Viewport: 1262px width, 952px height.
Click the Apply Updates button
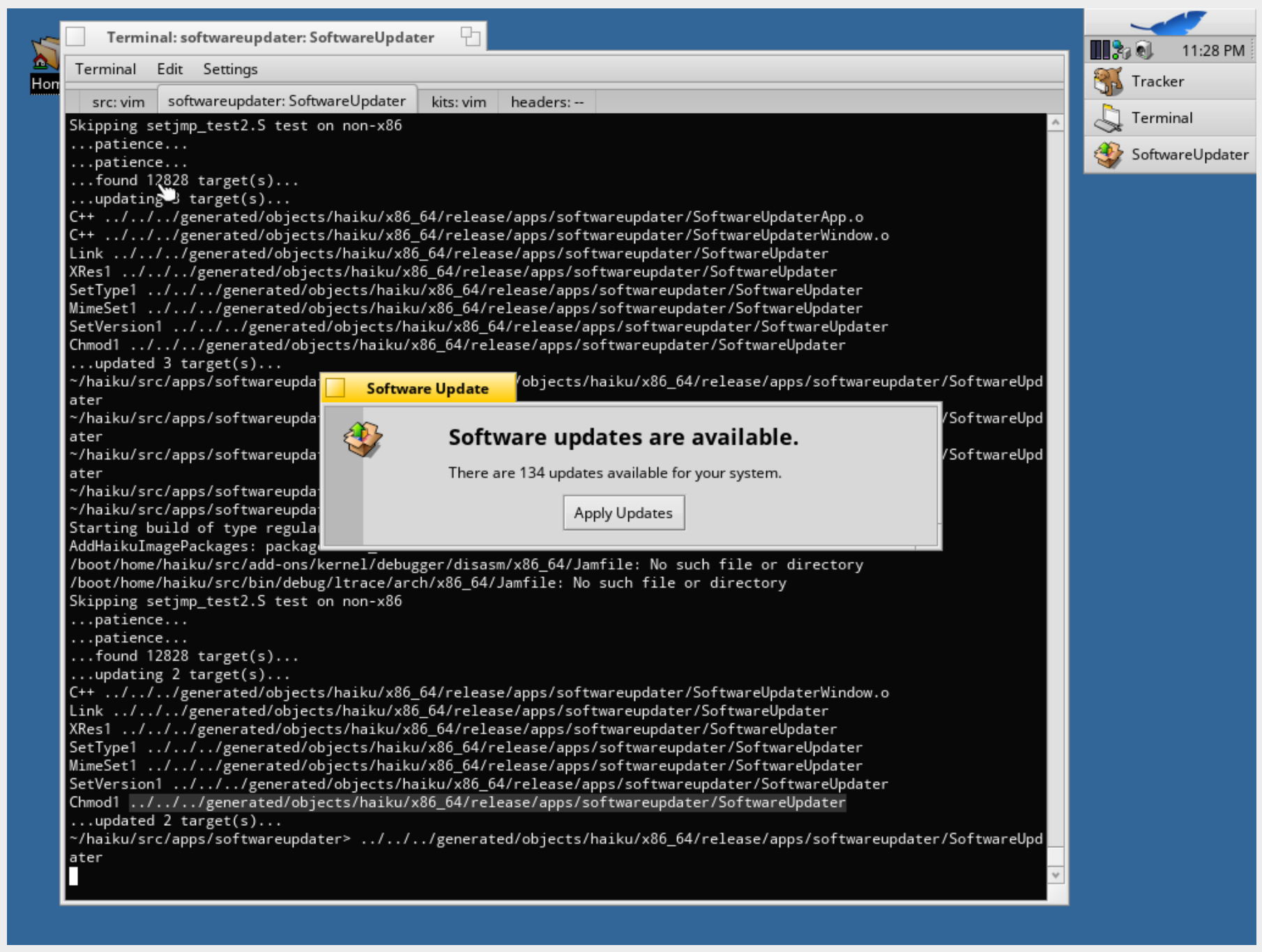click(x=624, y=513)
